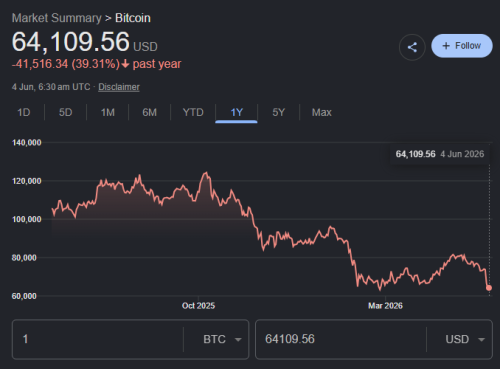This screenshot has width=500, height=369.
Task: Click the 140,000 axis label
Action: click(27, 143)
